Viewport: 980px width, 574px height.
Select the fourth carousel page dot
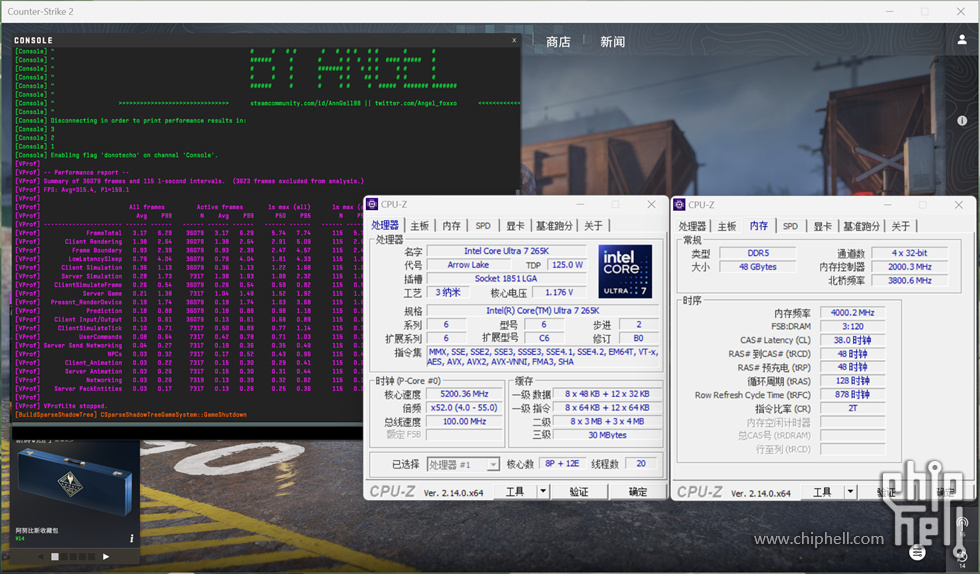pos(81,556)
